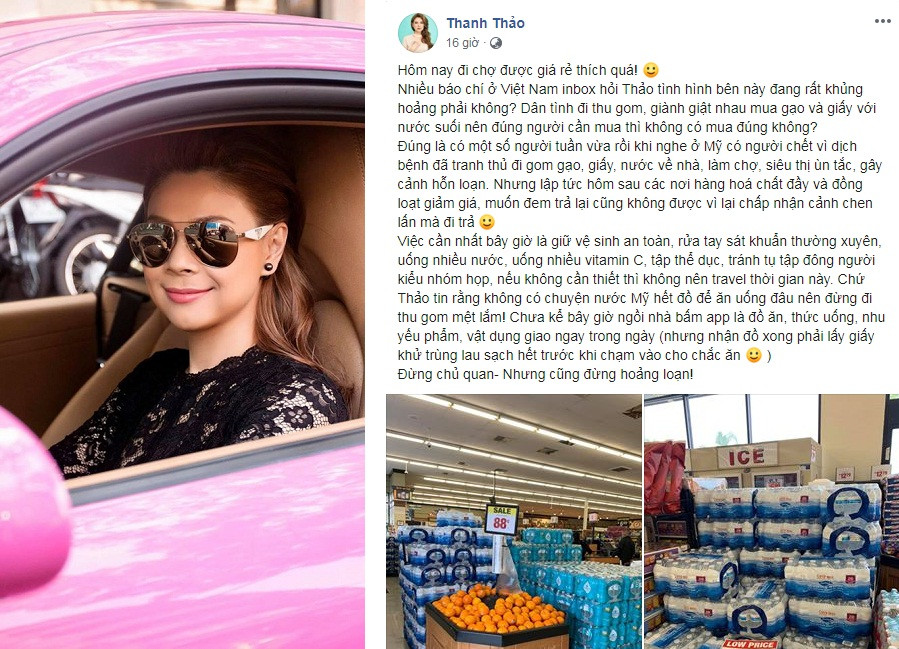Click the smiley emoji after 'thích quá!'
This screenshot has width=899, height=649.
651,71
